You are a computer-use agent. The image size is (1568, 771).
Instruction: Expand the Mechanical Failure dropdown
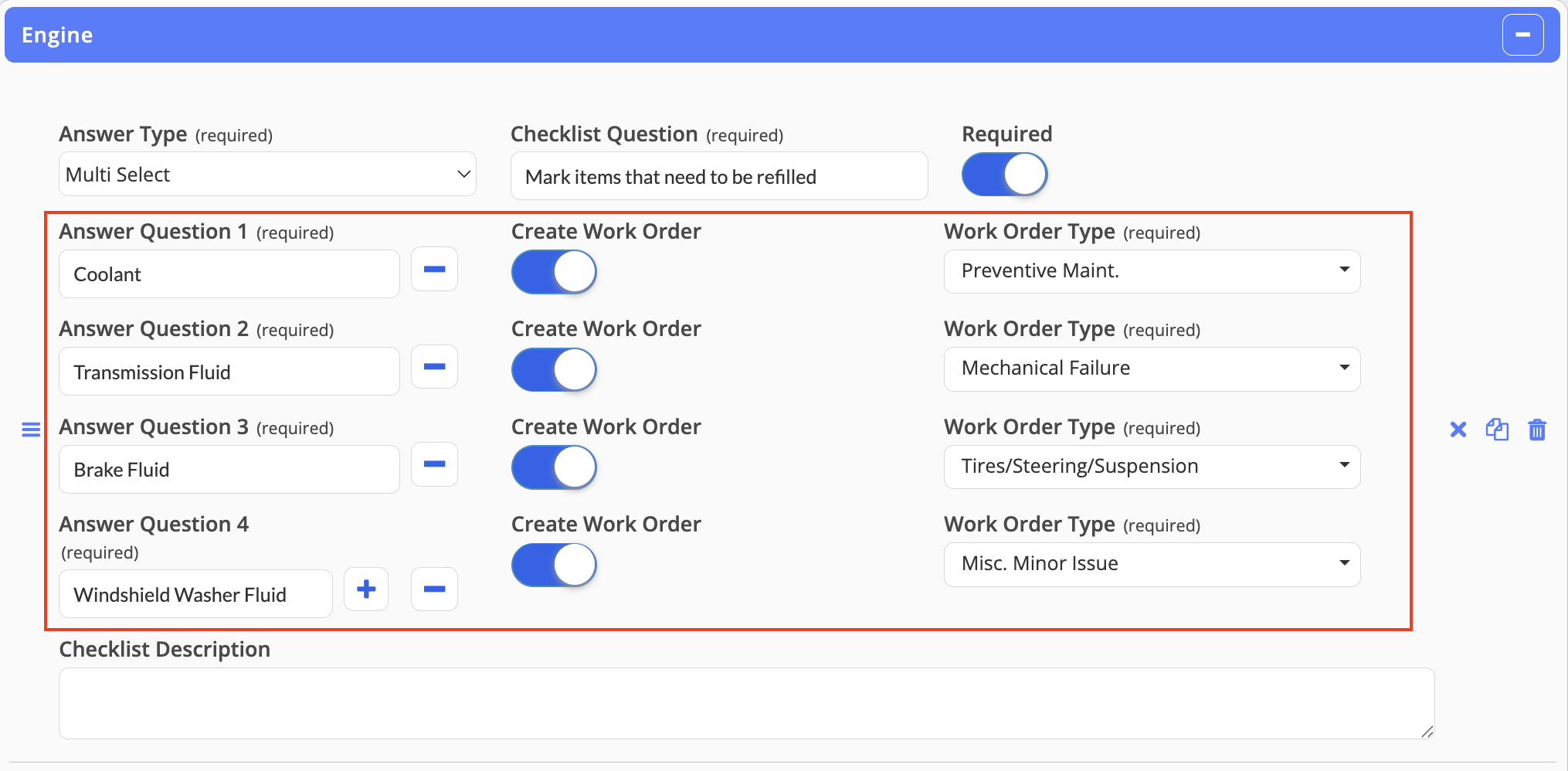point(1152,369)
